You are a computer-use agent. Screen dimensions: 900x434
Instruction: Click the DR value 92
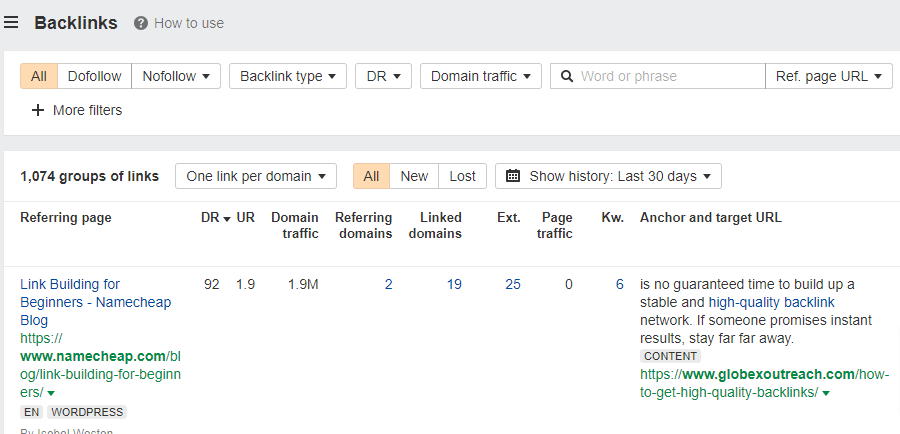[x=212, y=284]
